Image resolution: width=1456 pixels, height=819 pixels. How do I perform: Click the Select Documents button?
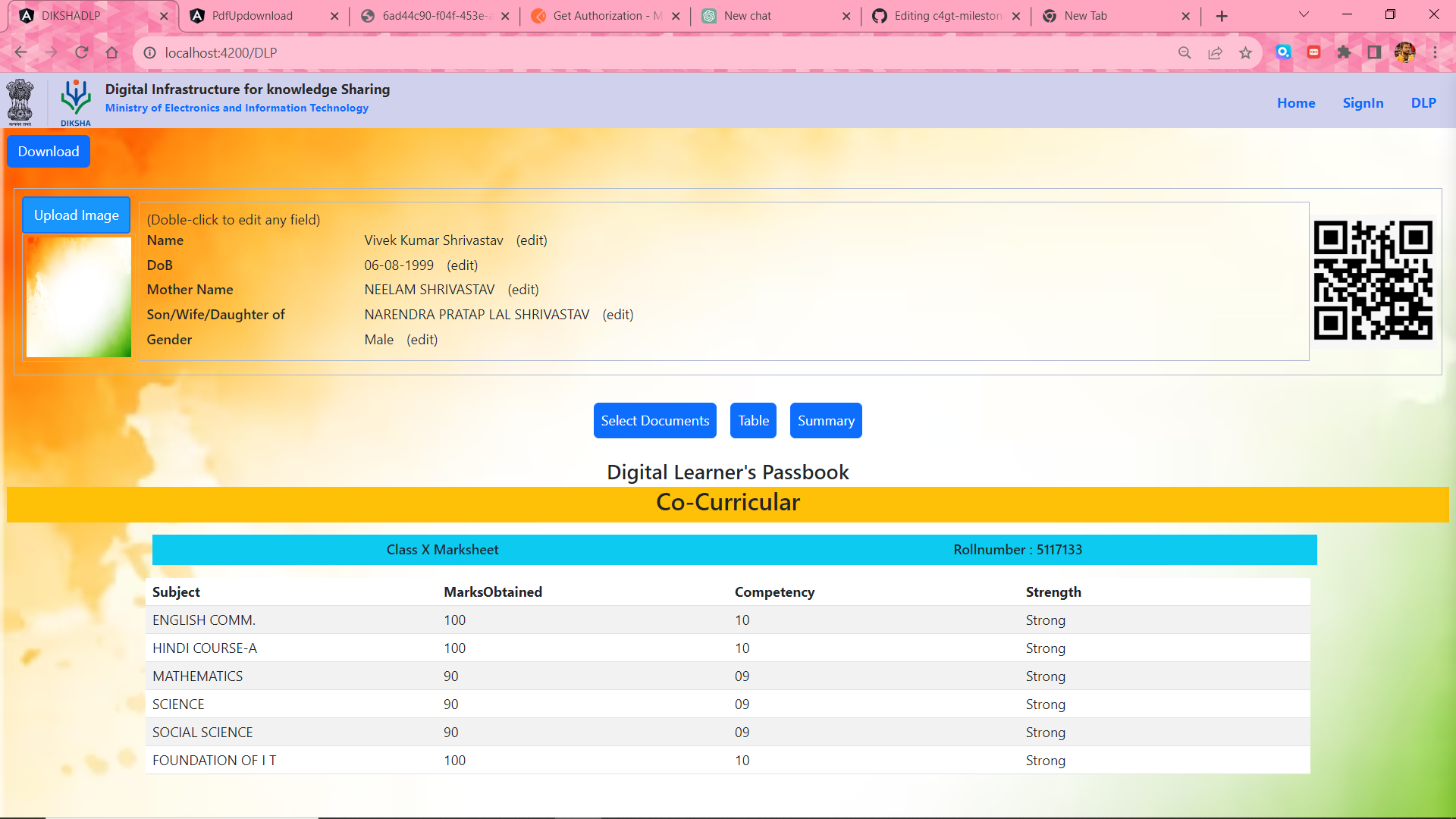(655, 421)
